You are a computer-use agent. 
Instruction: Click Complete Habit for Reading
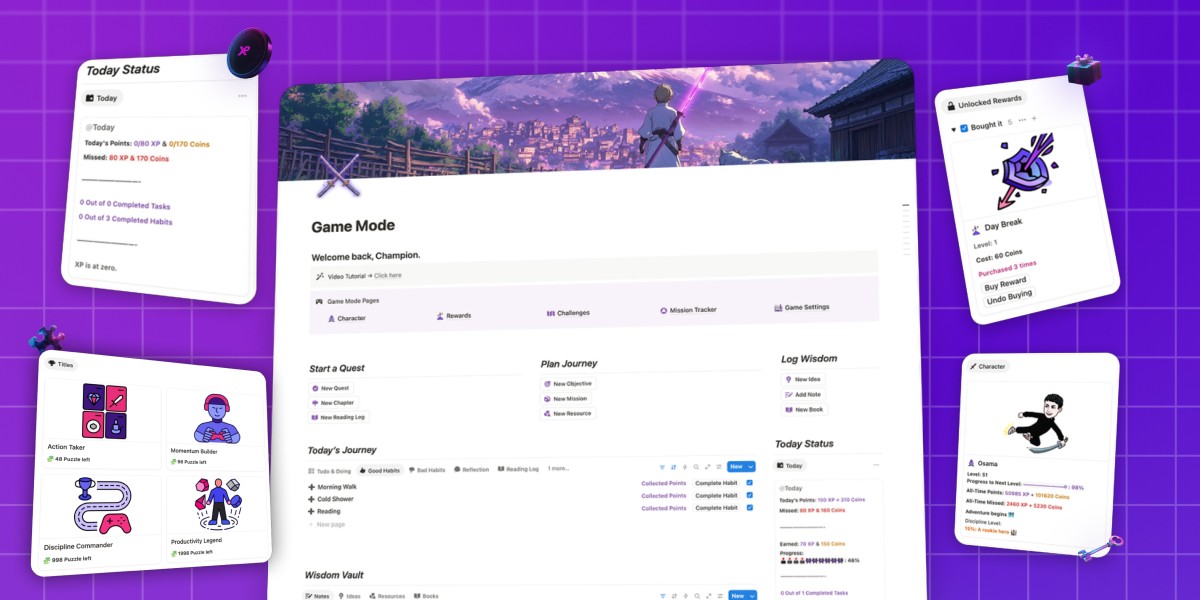[716, 508]
